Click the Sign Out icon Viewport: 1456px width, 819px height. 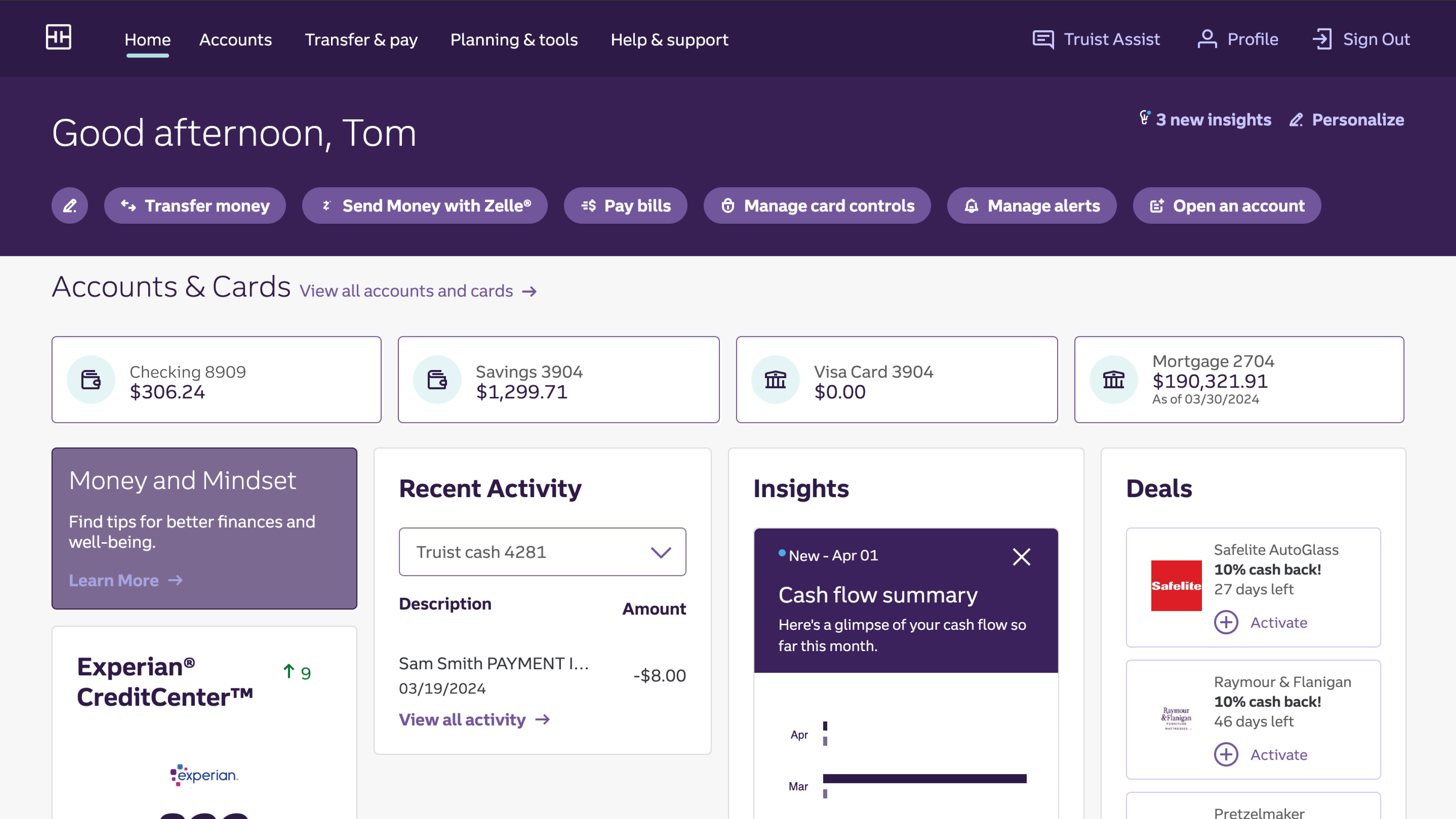click(1322, 39)
